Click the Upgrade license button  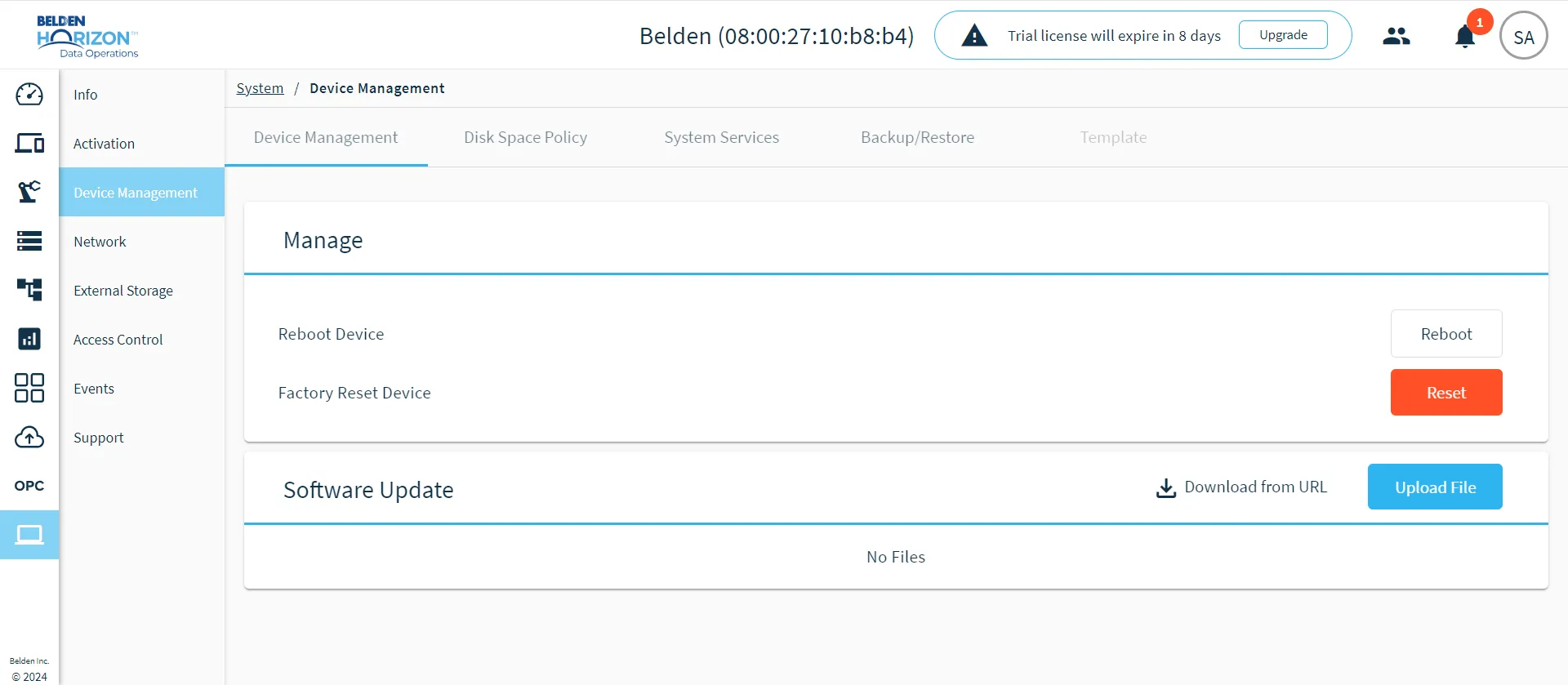pos(1283,35)
